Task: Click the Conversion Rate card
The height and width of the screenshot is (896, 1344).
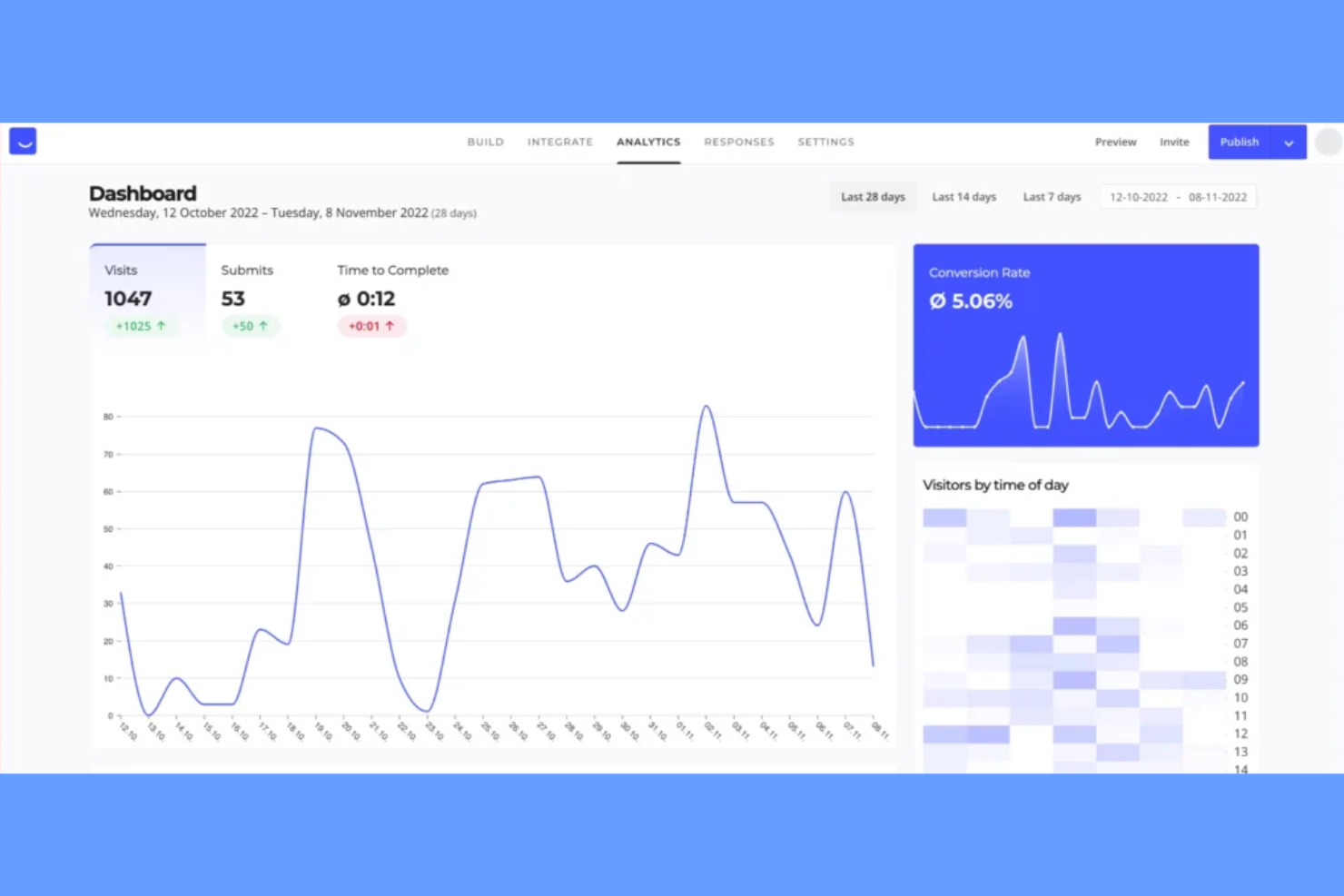Action: [1086, 345]
